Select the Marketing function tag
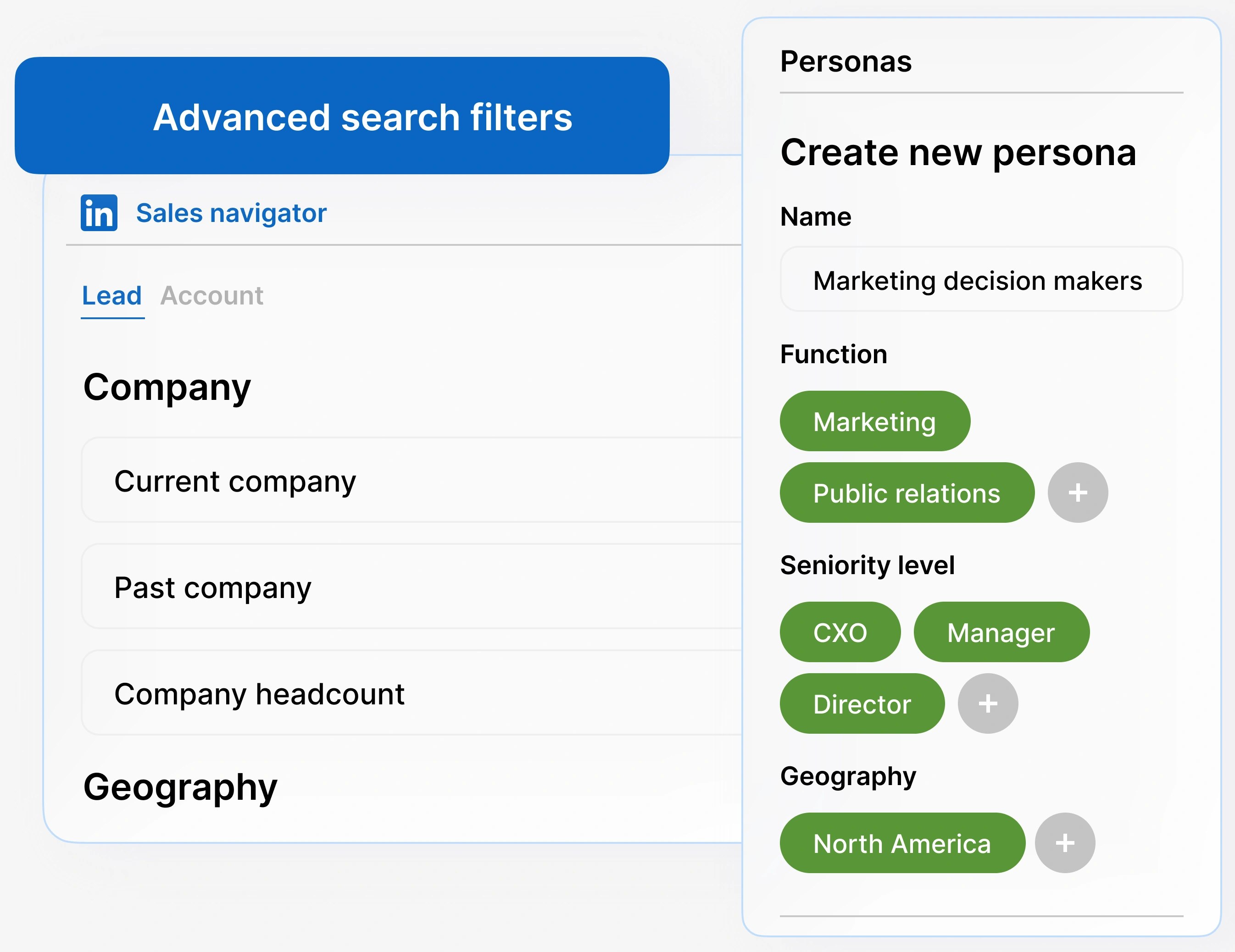Image resolution: width=1235 pixels, height=952 pixels. (x=874, y=421)
